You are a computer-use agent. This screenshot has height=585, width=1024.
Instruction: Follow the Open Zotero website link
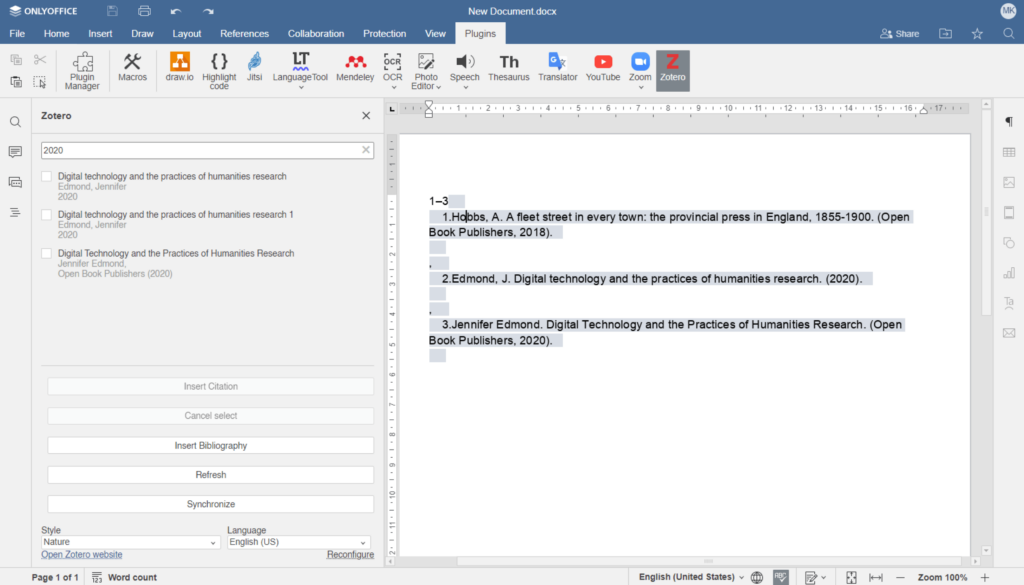pos(81,554)
